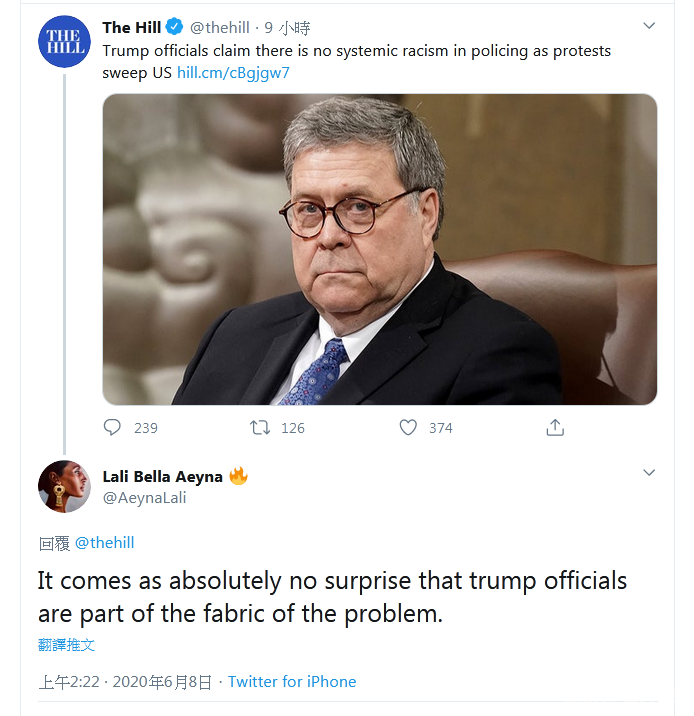Open Lali Bella Aeyna's profile picture
The width and height of the screenshot is (694, 716).
coord(64,486)
